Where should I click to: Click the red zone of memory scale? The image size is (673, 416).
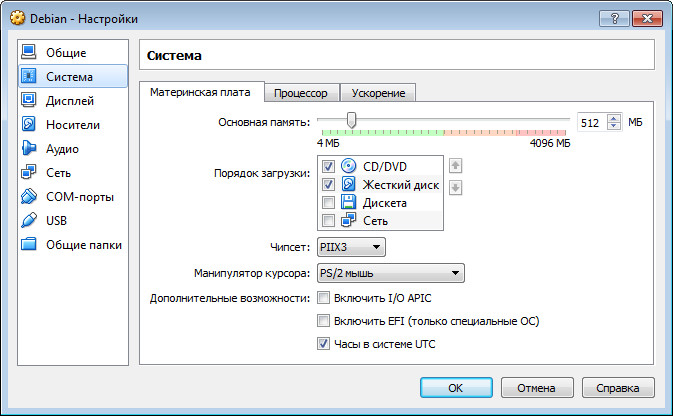[x=541, y=133]
